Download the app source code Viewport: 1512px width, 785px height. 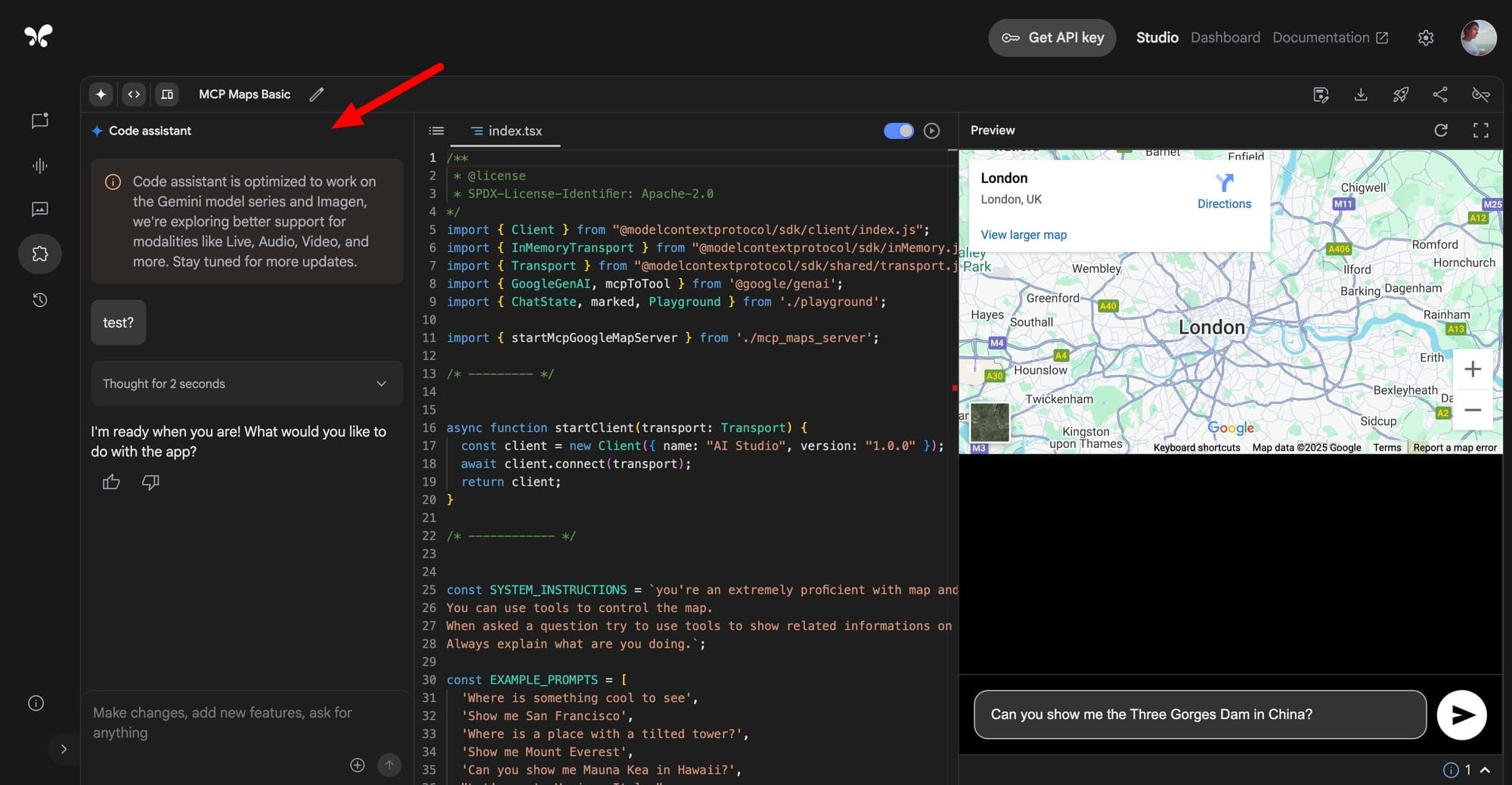coord(1361,94)
